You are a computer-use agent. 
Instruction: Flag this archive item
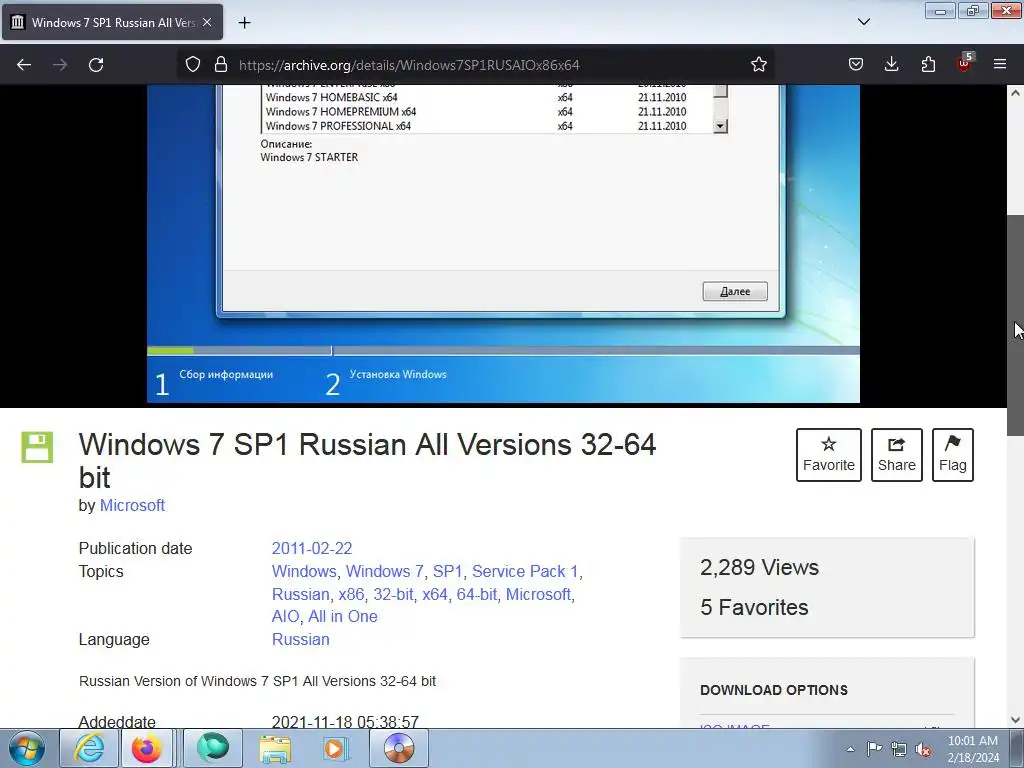coord(953,455)
